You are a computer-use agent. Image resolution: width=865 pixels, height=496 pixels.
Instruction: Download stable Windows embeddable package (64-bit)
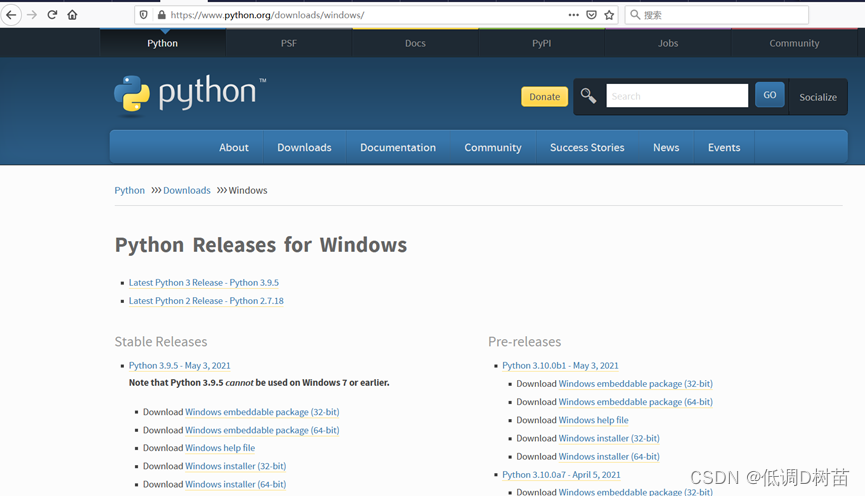(262, 430)
